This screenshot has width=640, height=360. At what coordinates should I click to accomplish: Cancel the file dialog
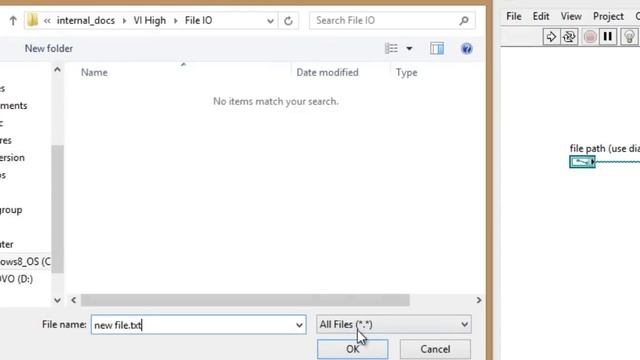[435, 349]
